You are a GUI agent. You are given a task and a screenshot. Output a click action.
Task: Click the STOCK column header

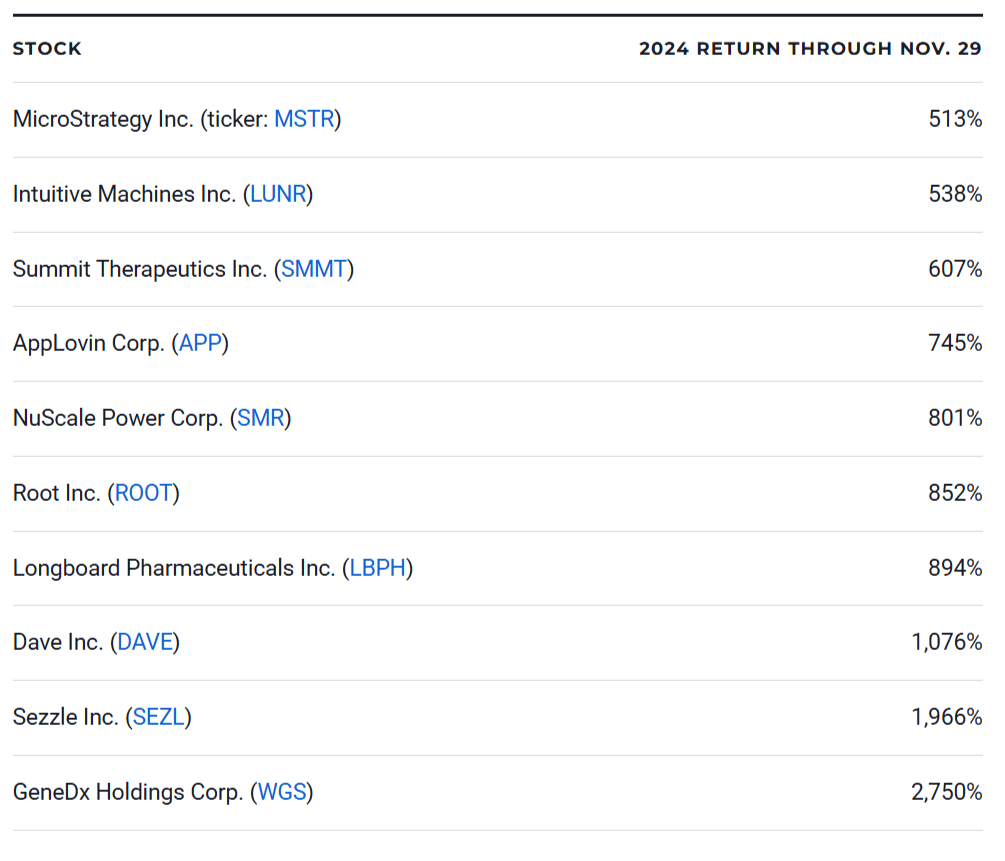click(47, 49)
